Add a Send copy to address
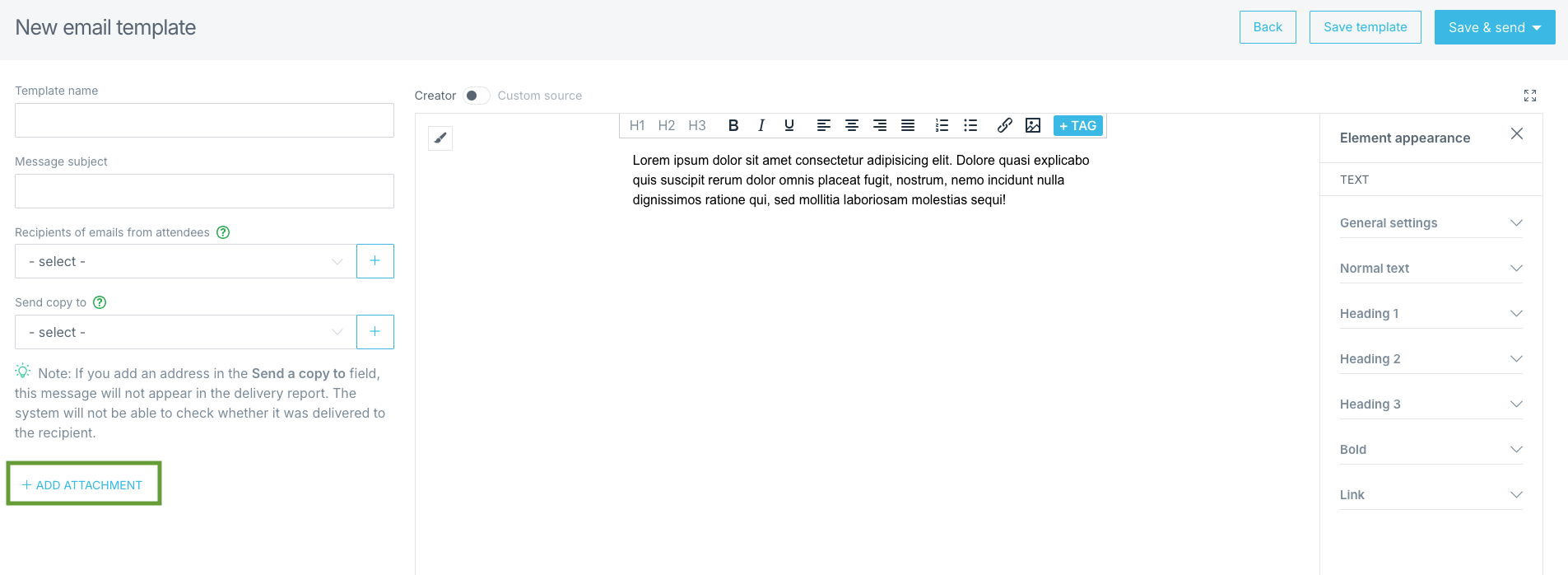 coord(375,332)
